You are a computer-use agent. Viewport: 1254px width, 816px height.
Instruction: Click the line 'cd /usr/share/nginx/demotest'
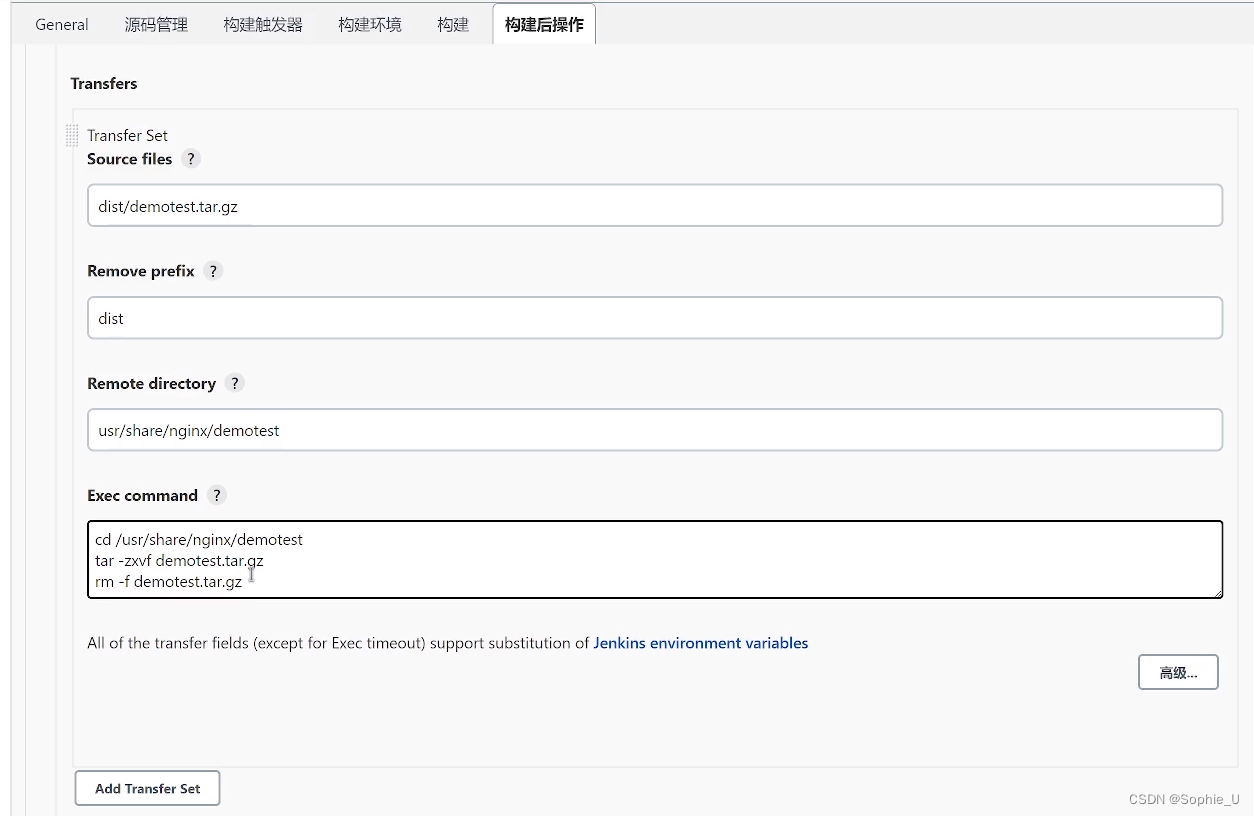pos(199,540)
